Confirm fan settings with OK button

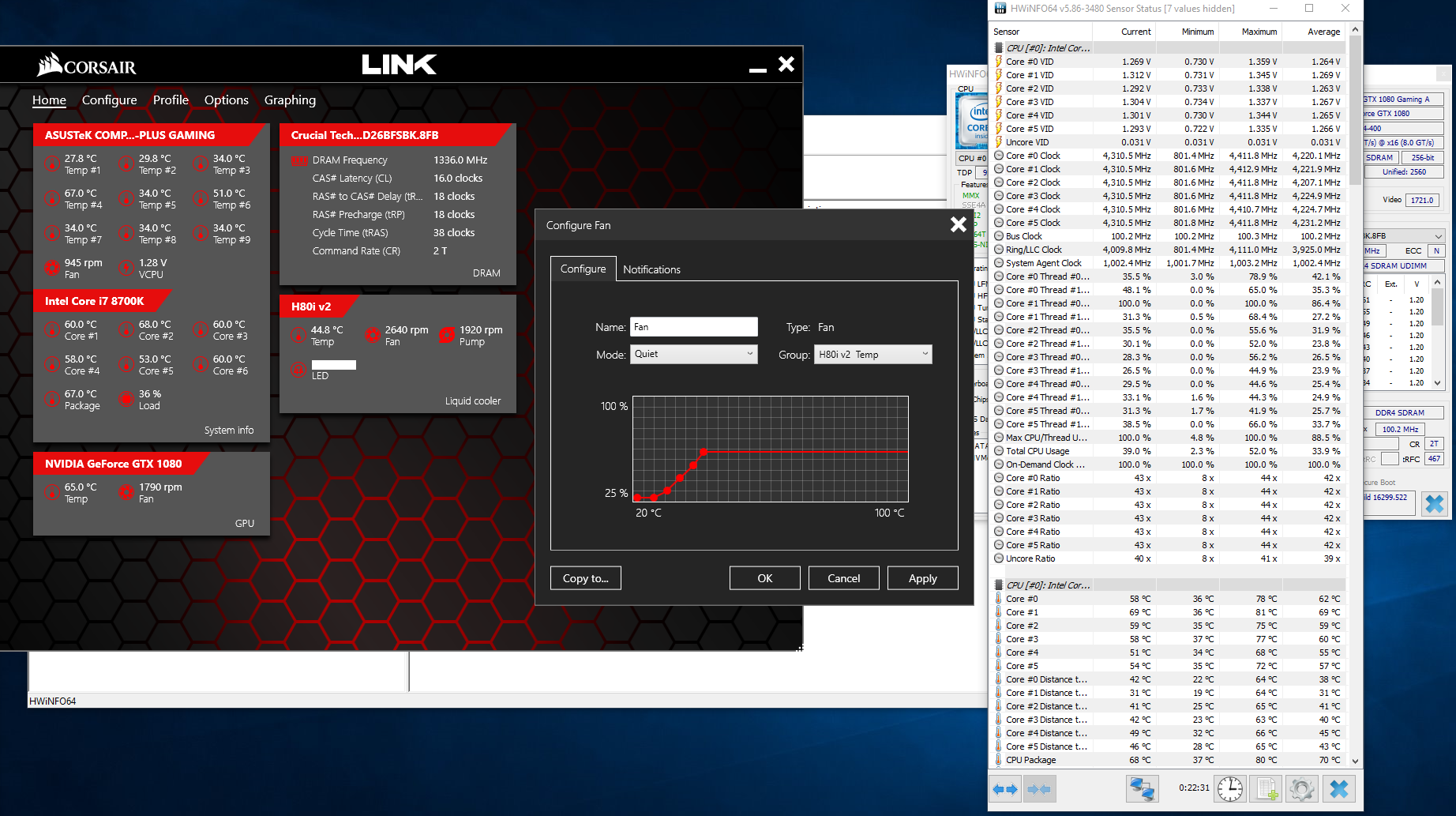[x=764, y=578]
